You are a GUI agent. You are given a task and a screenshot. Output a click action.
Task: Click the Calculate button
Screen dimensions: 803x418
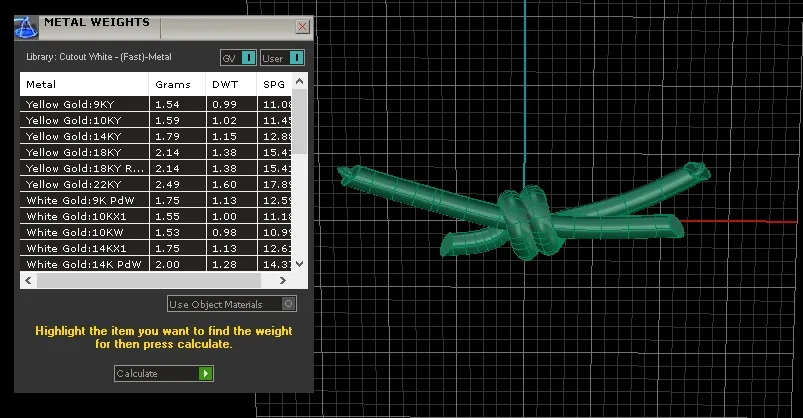(x=163, y=373)
